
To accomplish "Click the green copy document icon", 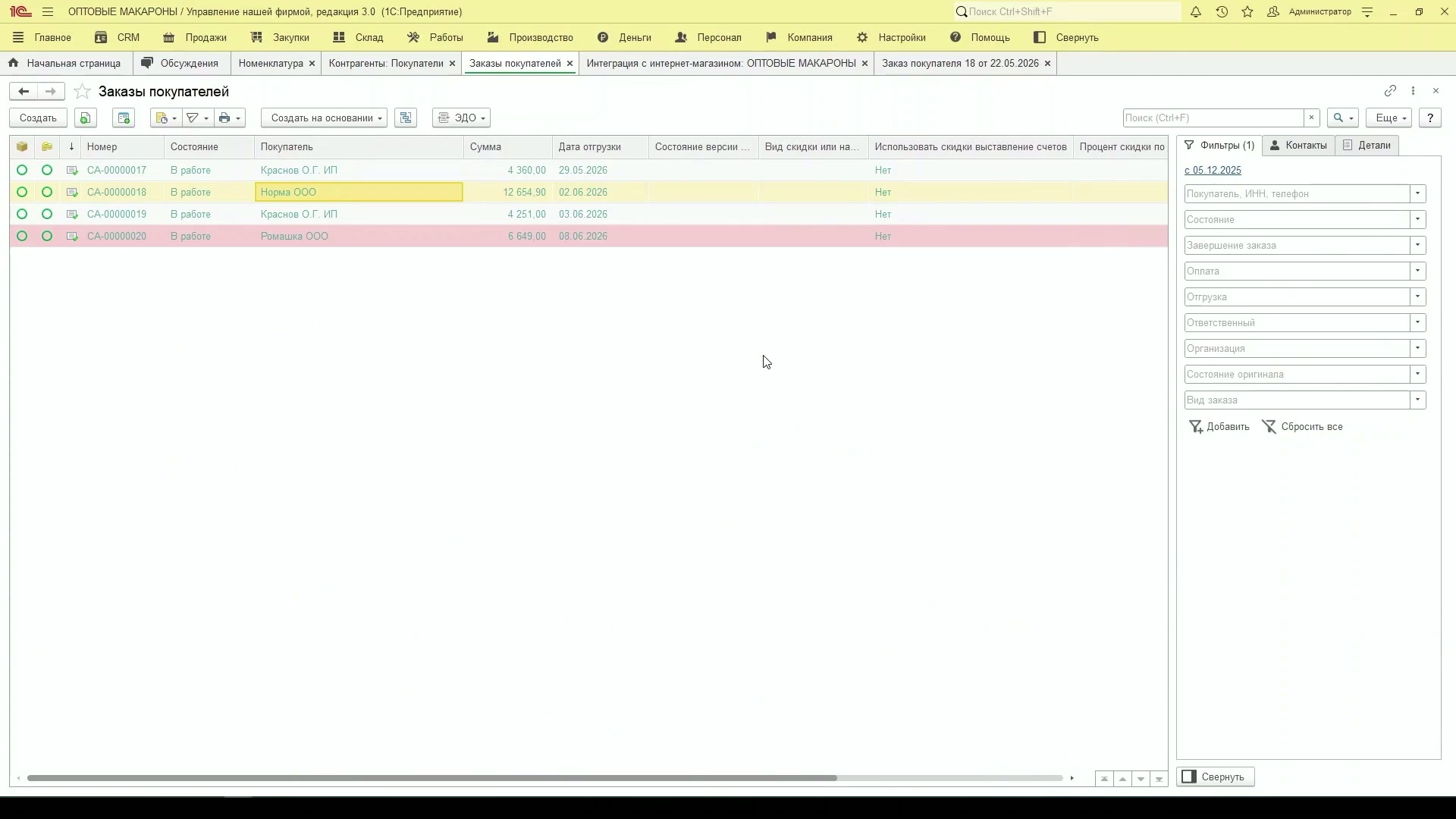I will pyautogui.click(x=86, y=118).
